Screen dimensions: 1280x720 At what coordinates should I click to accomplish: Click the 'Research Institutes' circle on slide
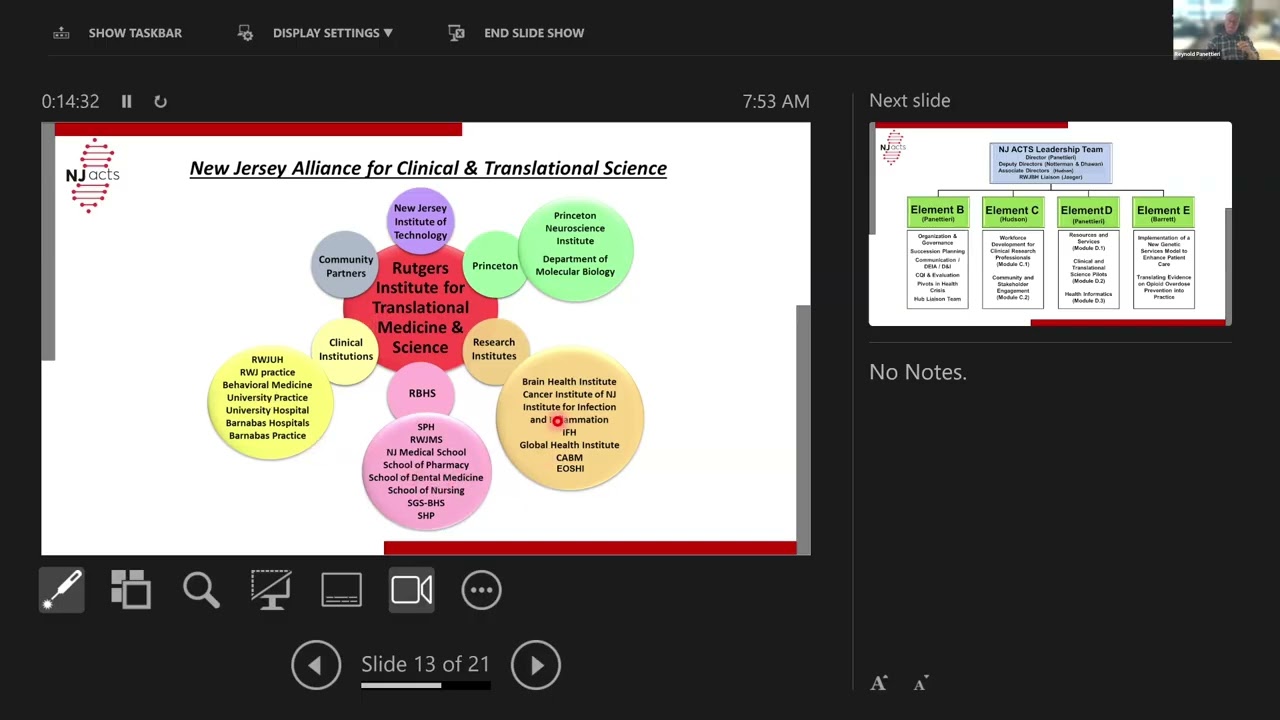[x=494, y=349]
